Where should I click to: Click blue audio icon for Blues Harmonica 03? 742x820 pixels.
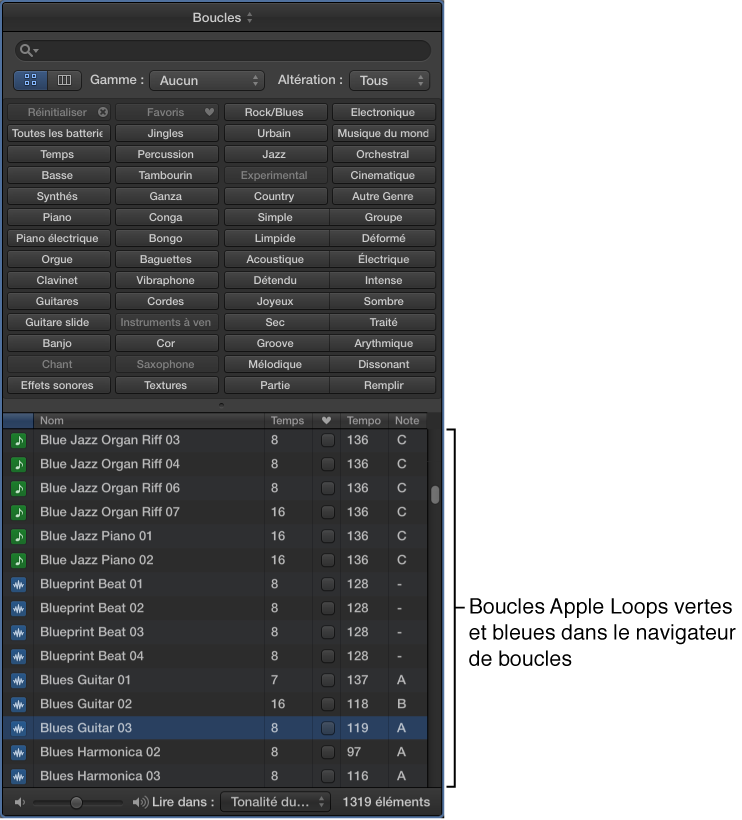19,777
